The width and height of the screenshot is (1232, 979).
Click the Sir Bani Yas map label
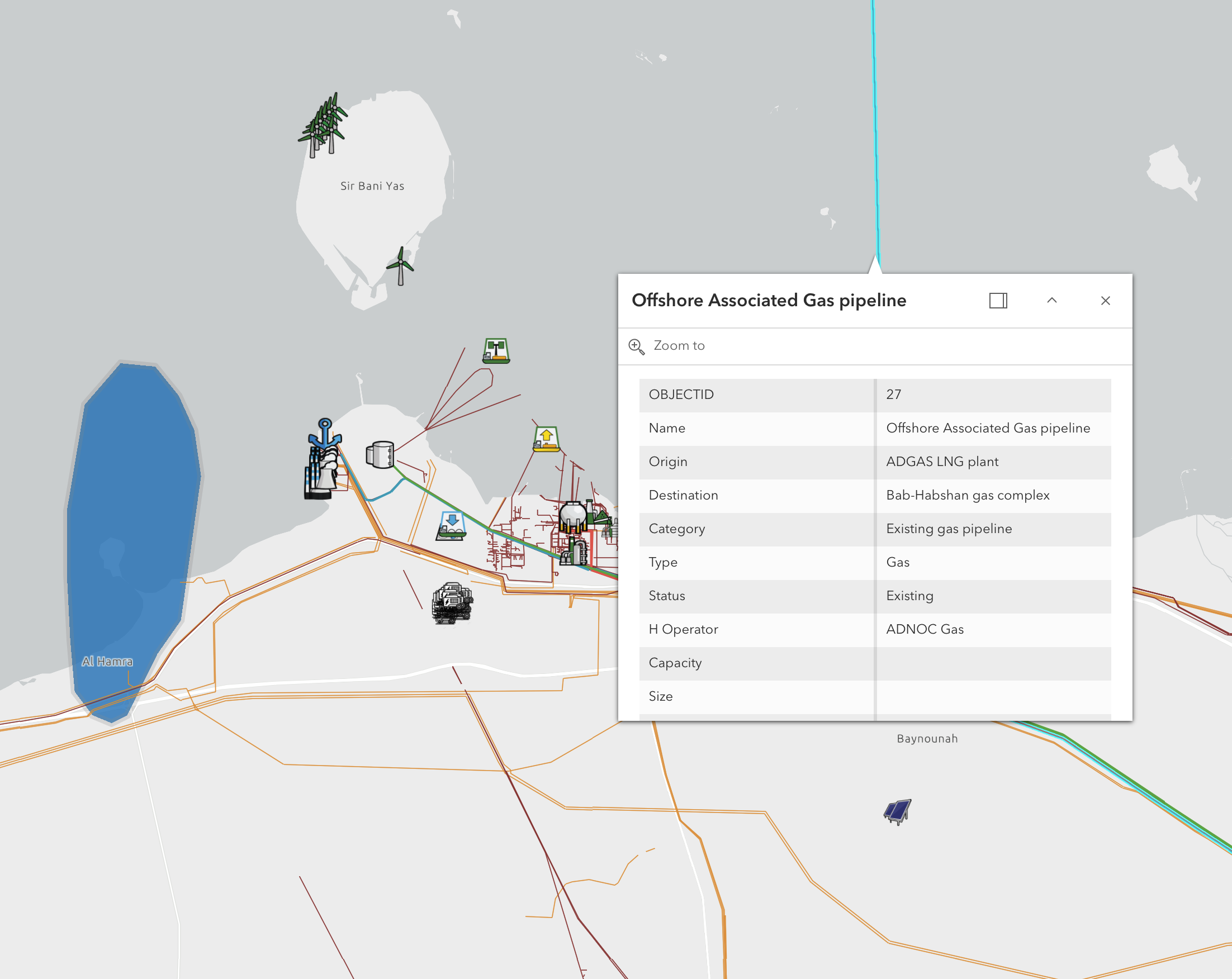pyautogui.click(x=372, y=186)
